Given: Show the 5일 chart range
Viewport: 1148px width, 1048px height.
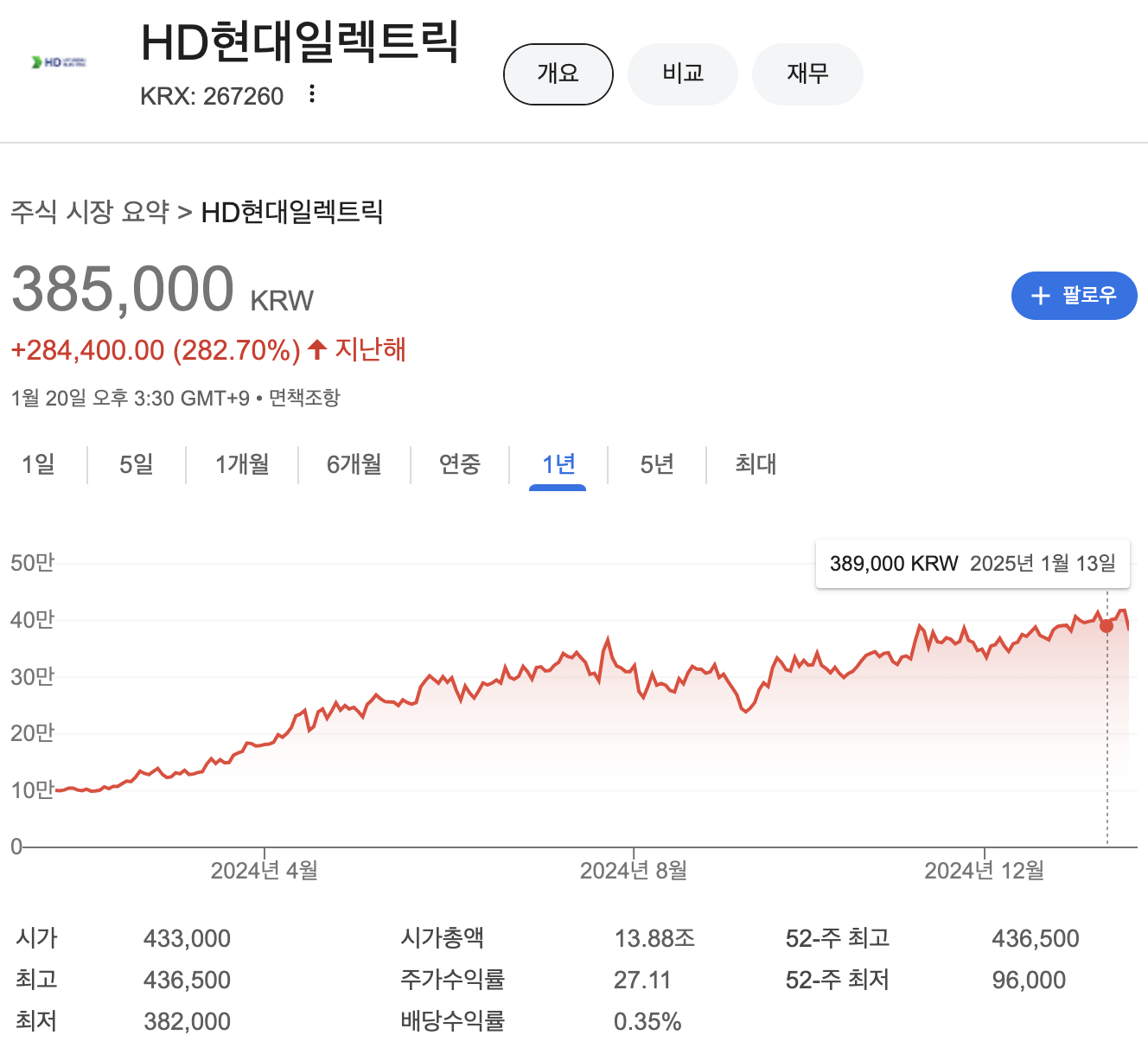Looking at the screenshot, I should [137, 464].
